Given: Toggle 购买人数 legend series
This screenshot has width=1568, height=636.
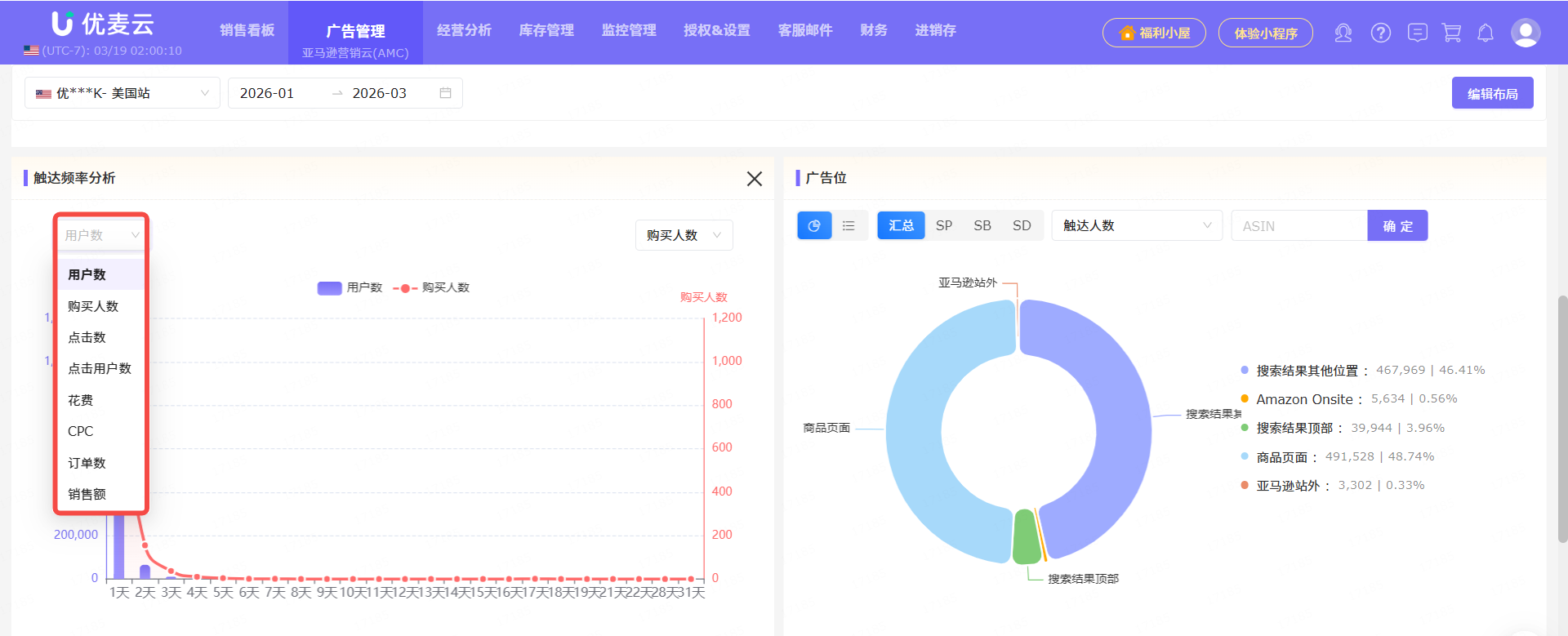Looking at the screenshot, I should [x=431, y=287].
